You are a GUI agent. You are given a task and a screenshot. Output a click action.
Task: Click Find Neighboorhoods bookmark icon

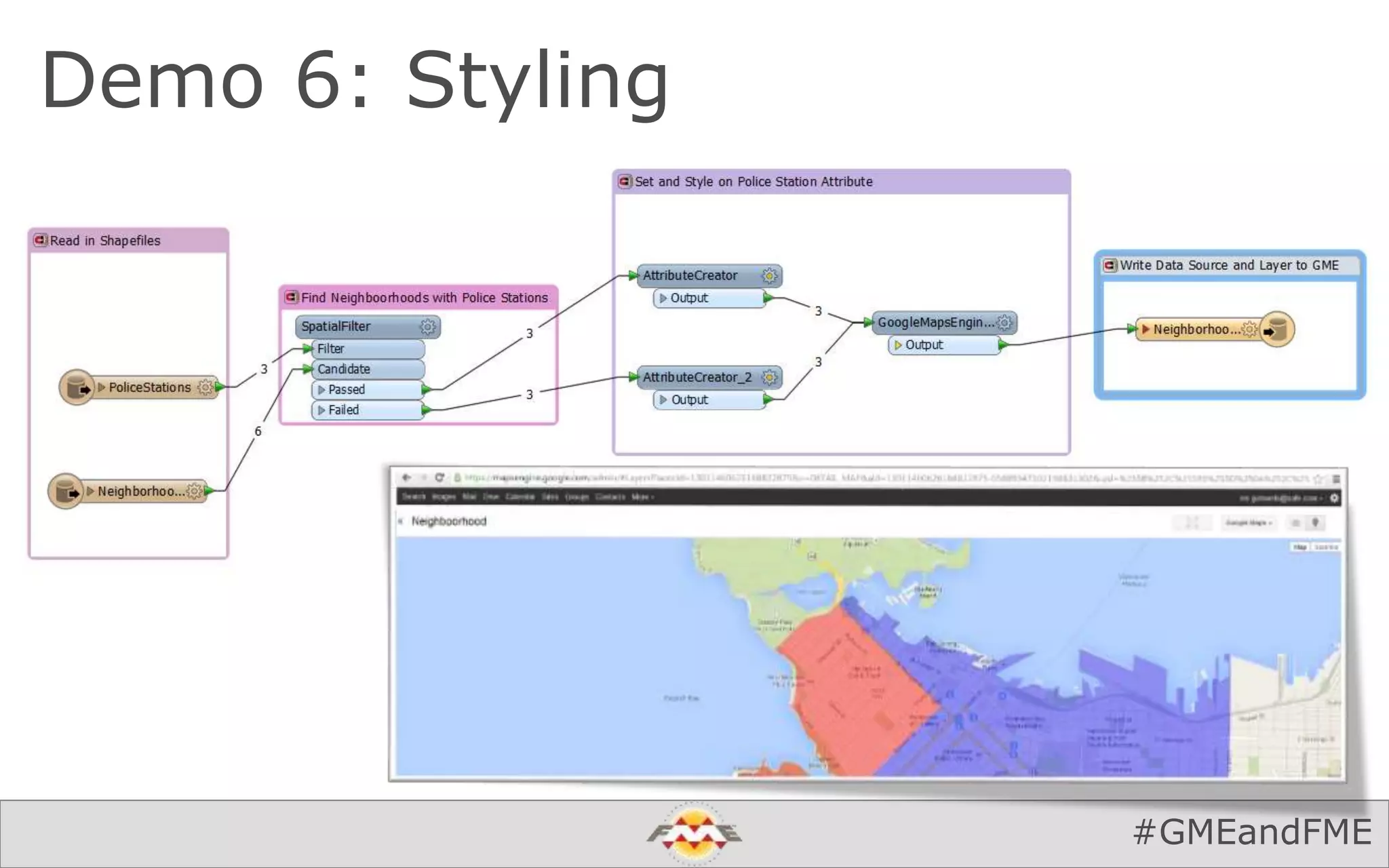pos(292,297)
